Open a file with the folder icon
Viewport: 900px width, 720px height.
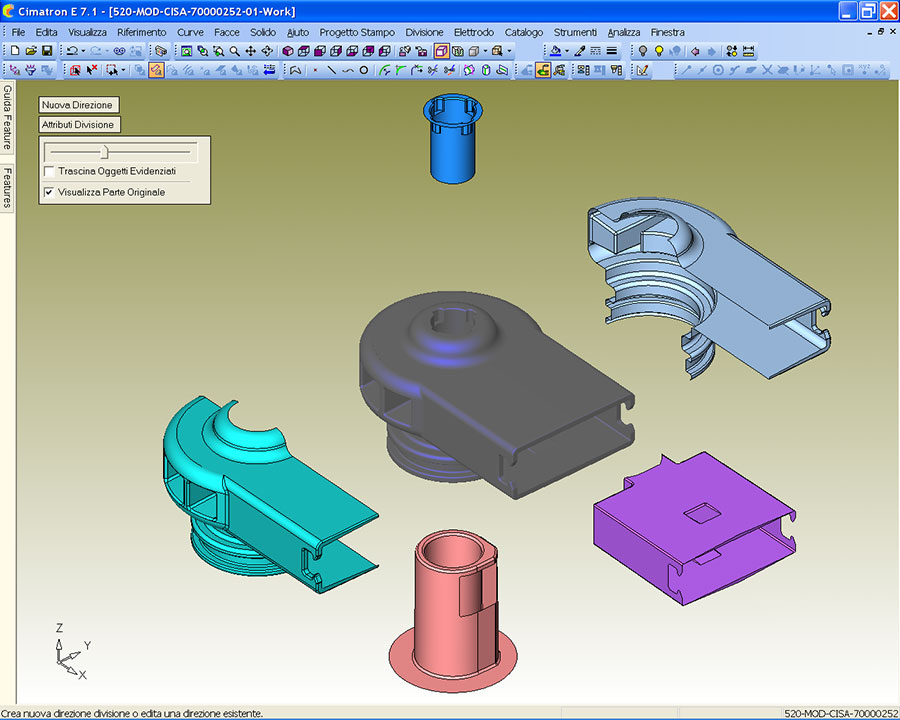(31, 50)
